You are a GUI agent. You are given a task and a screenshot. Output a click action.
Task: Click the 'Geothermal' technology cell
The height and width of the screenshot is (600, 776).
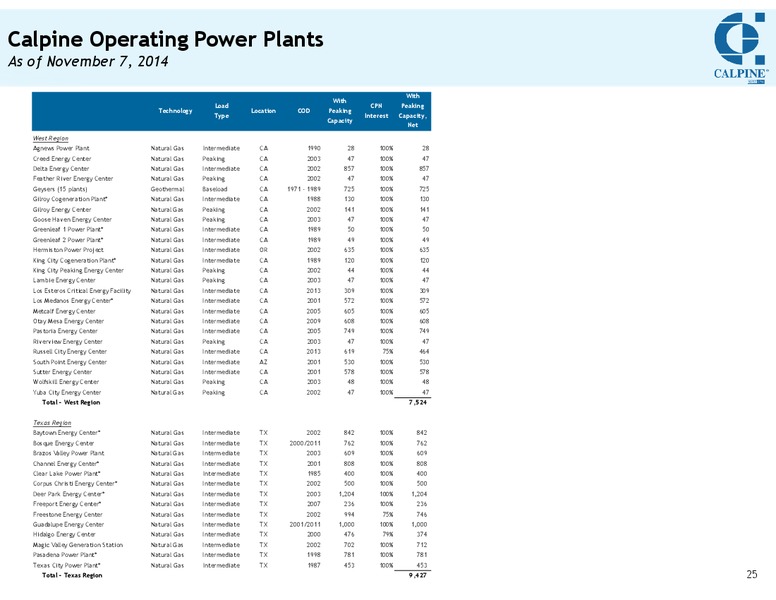tap(167, 189)
